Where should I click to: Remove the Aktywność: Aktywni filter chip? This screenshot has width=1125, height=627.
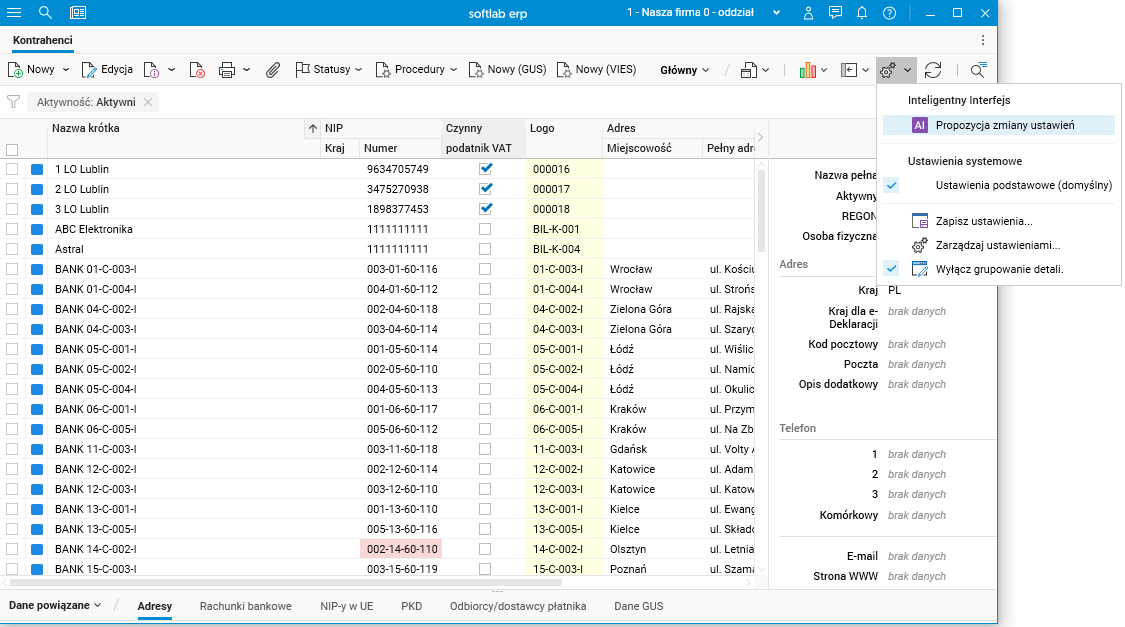tap(148, 102)
